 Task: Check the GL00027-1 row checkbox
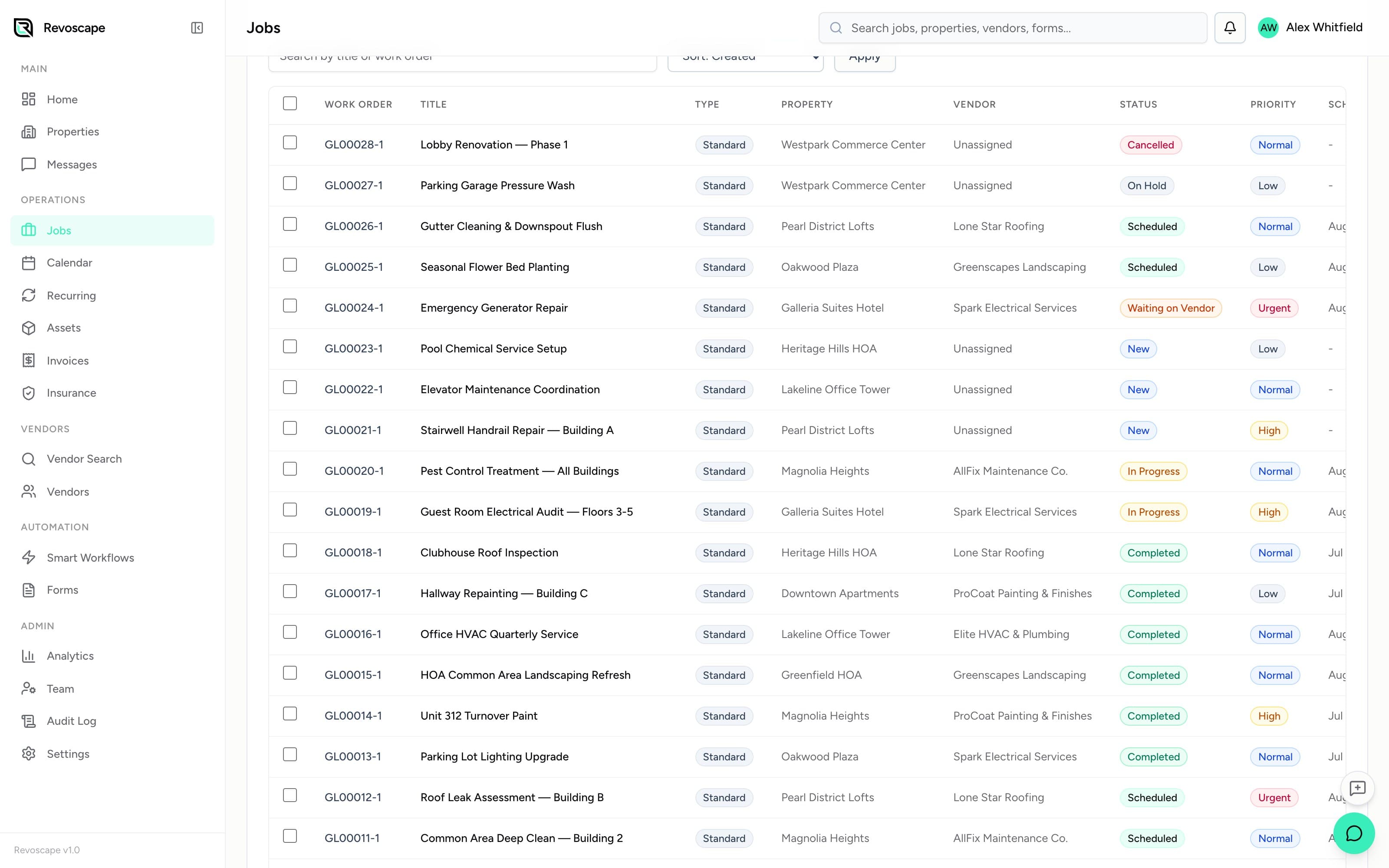pos(290,183)
